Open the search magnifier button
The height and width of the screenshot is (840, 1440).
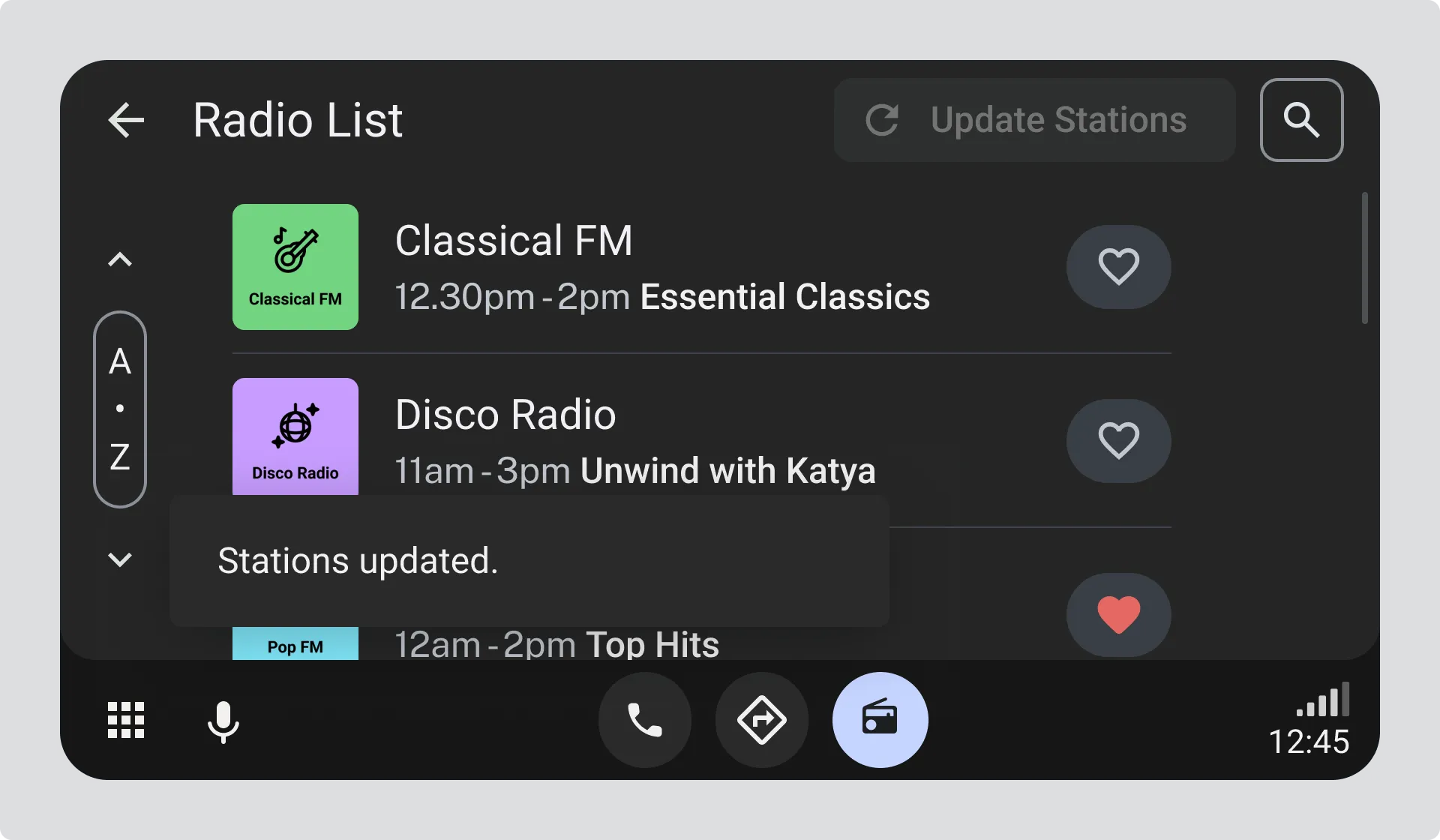(1301, 120)
